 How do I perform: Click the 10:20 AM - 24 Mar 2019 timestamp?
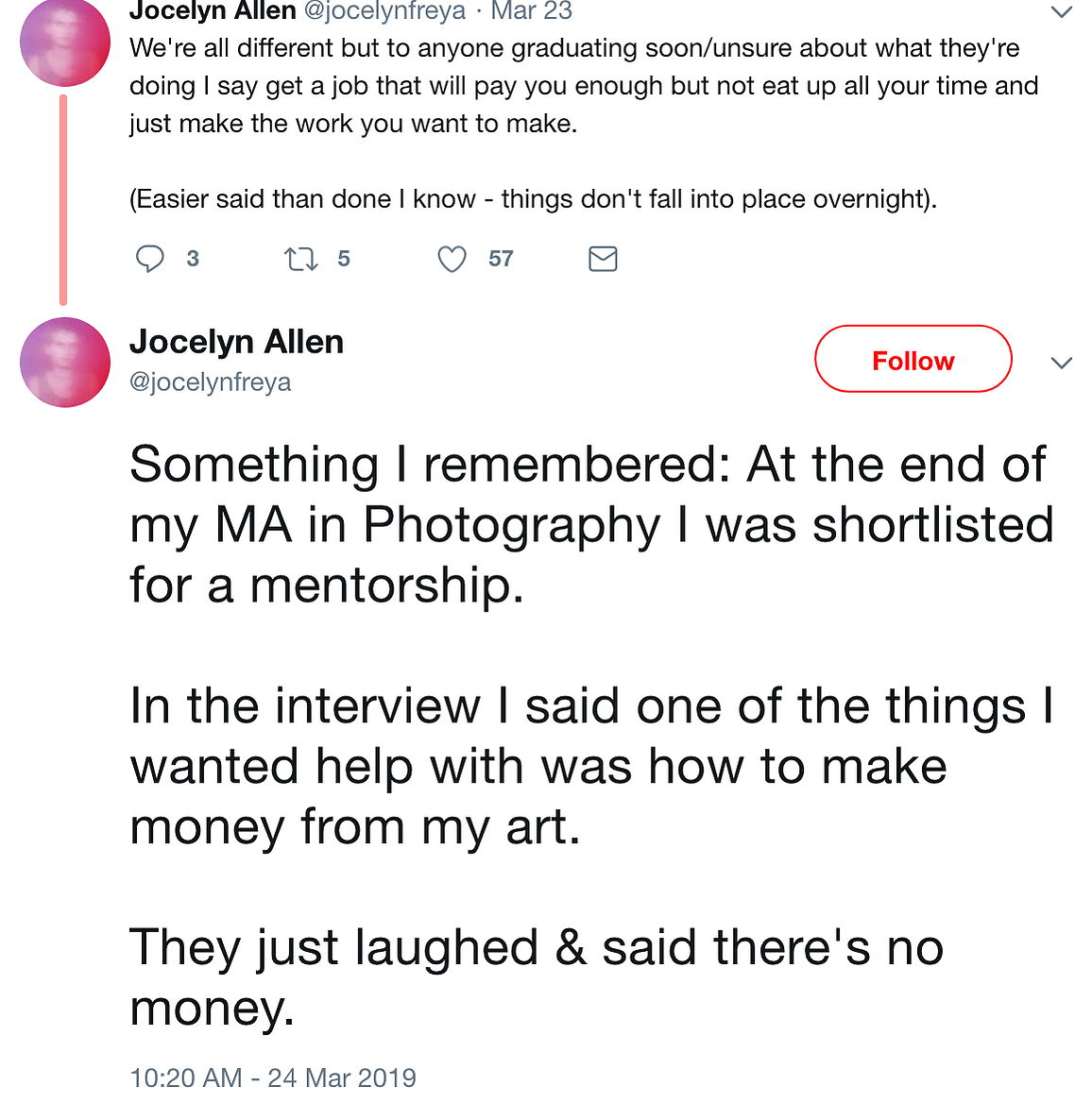(273, 1078)
